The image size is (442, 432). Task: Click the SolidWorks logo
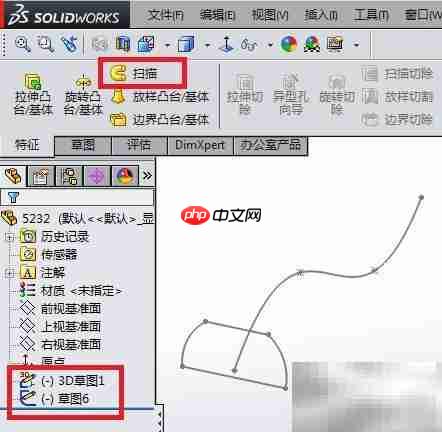pos(64,15)
